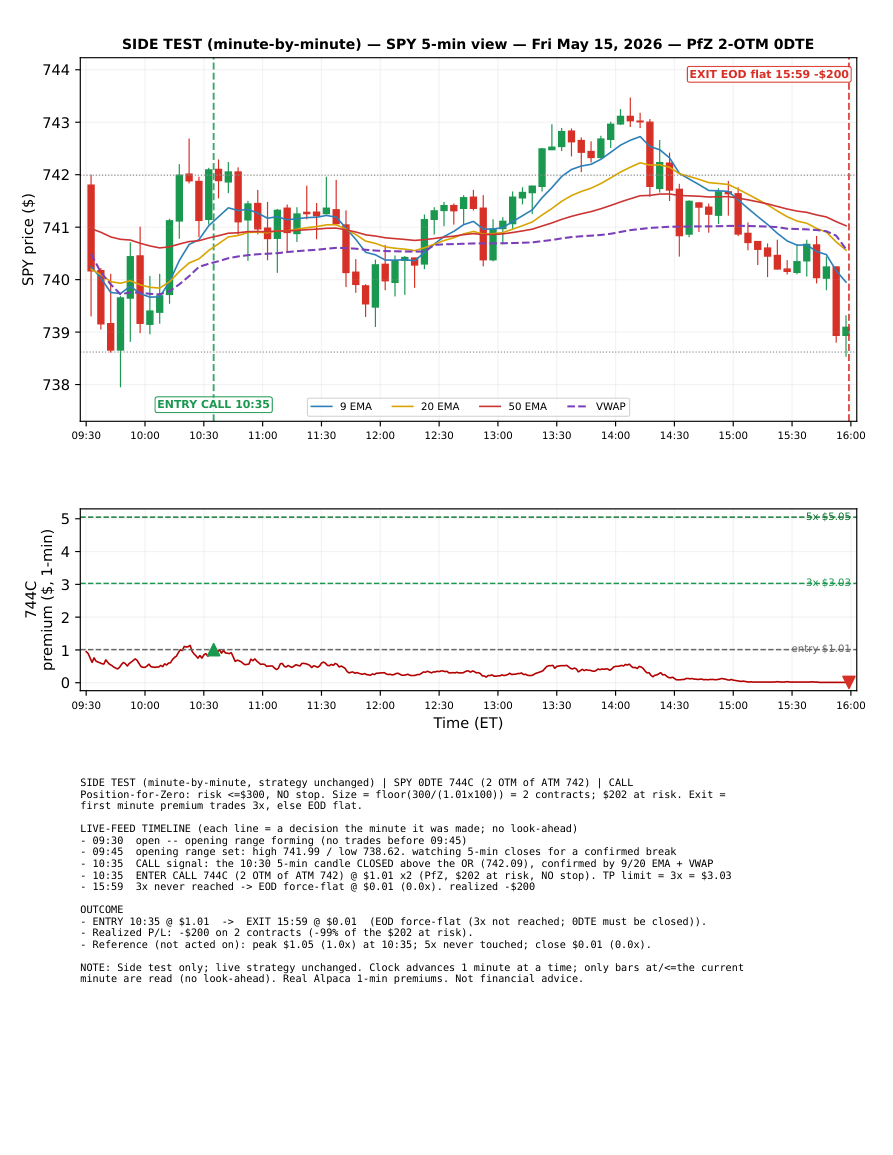893x1155 pixels.
Task: Click the 20 EMA yellow legend line
Action: pyautogui.click(x=402, y=407)
